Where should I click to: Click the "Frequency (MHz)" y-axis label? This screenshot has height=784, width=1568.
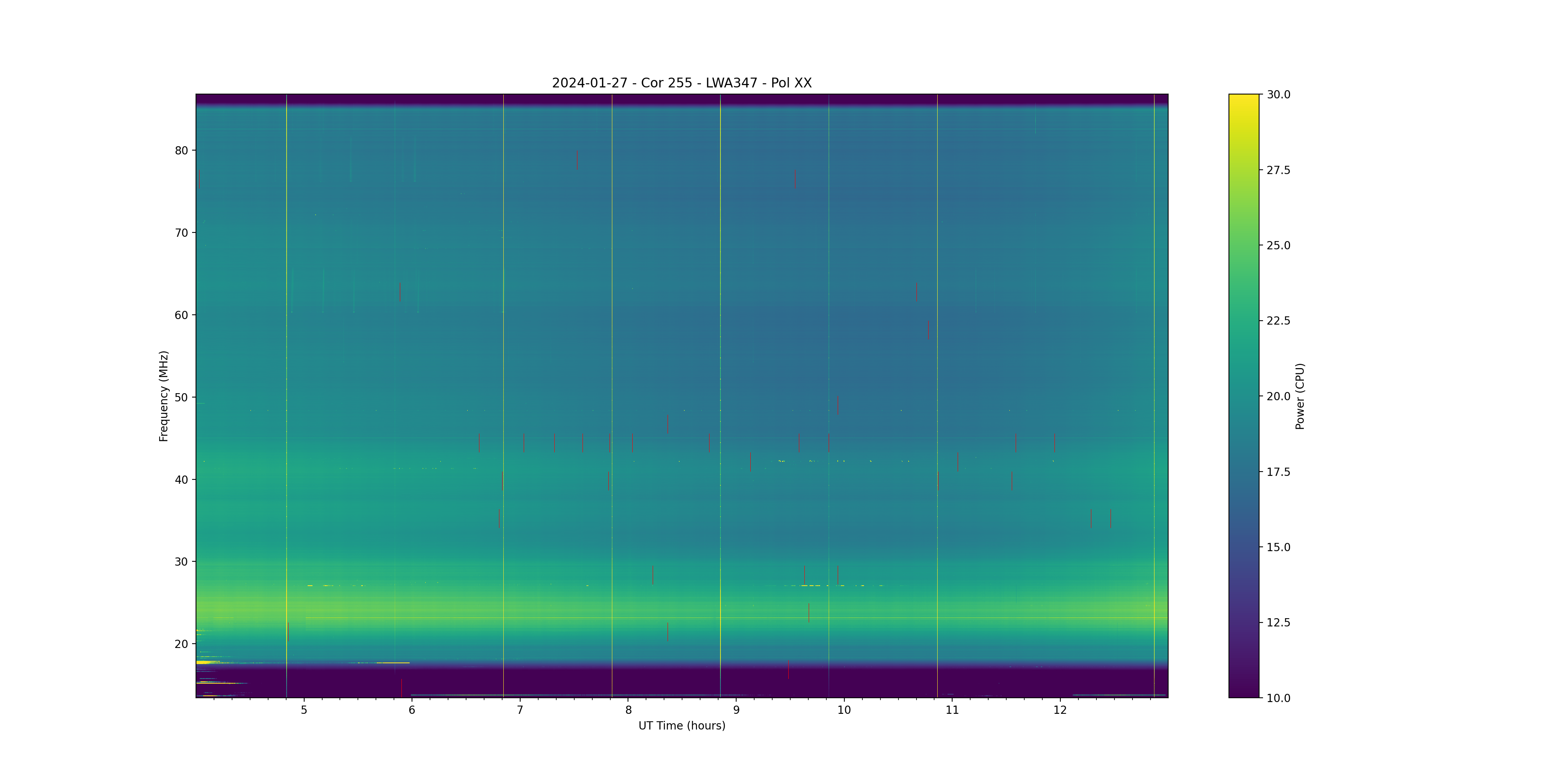pyautogui.click(x=163, y=396)
